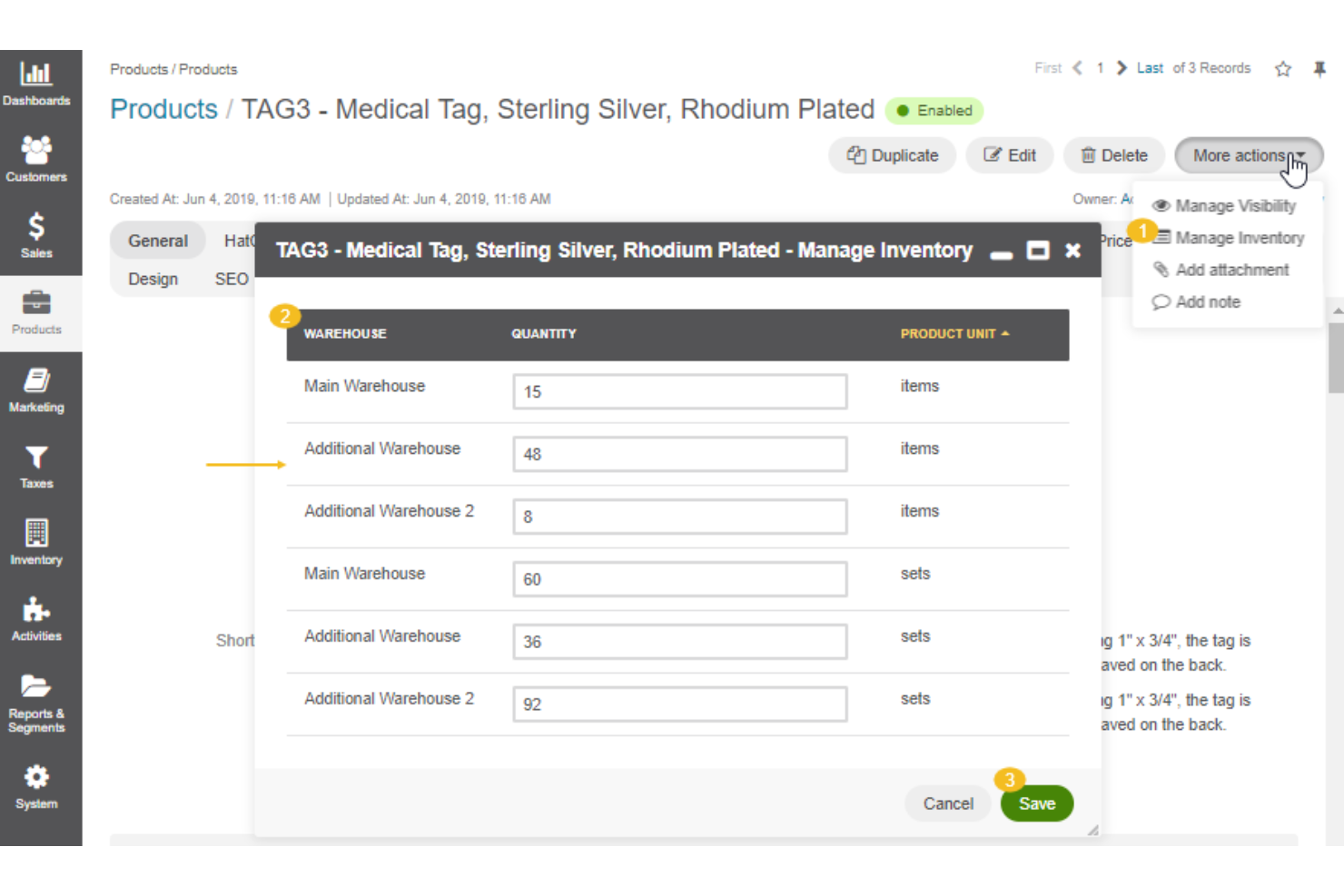Cancel the inventory changes
Image resolution: width=1344 pixels, height=896 pixels.
coord(948,803)
